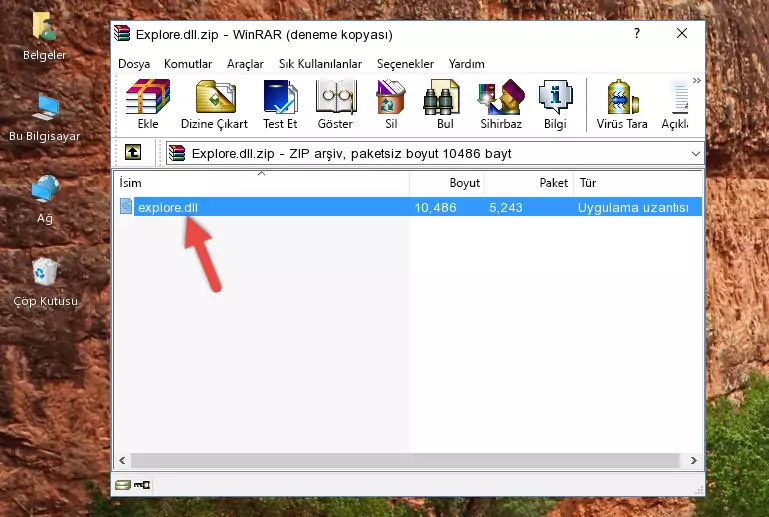
Task: Click the WinRAR title bar help button
Action: (x=637, y=33)
